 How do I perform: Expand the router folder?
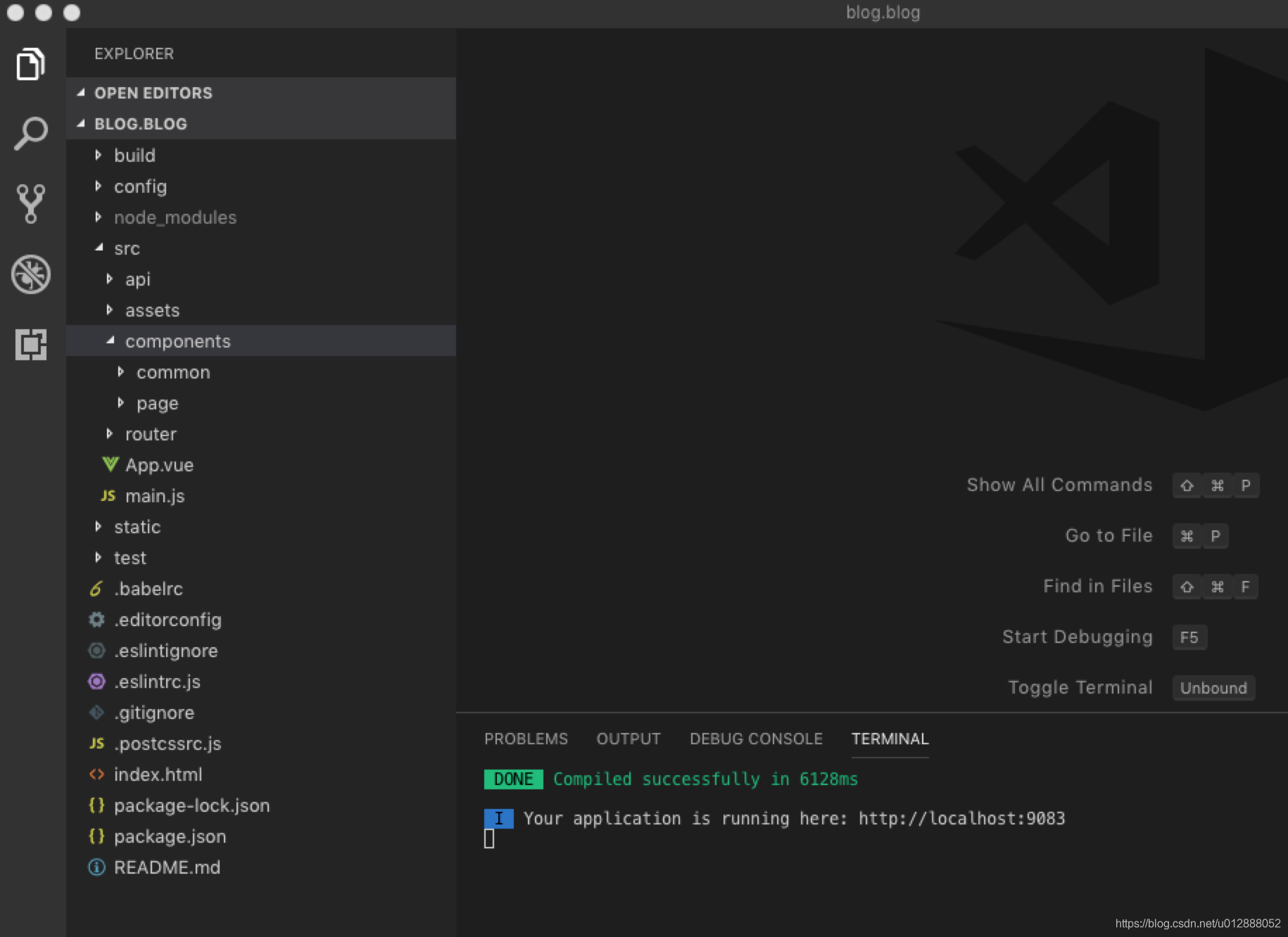pos(261,433)
